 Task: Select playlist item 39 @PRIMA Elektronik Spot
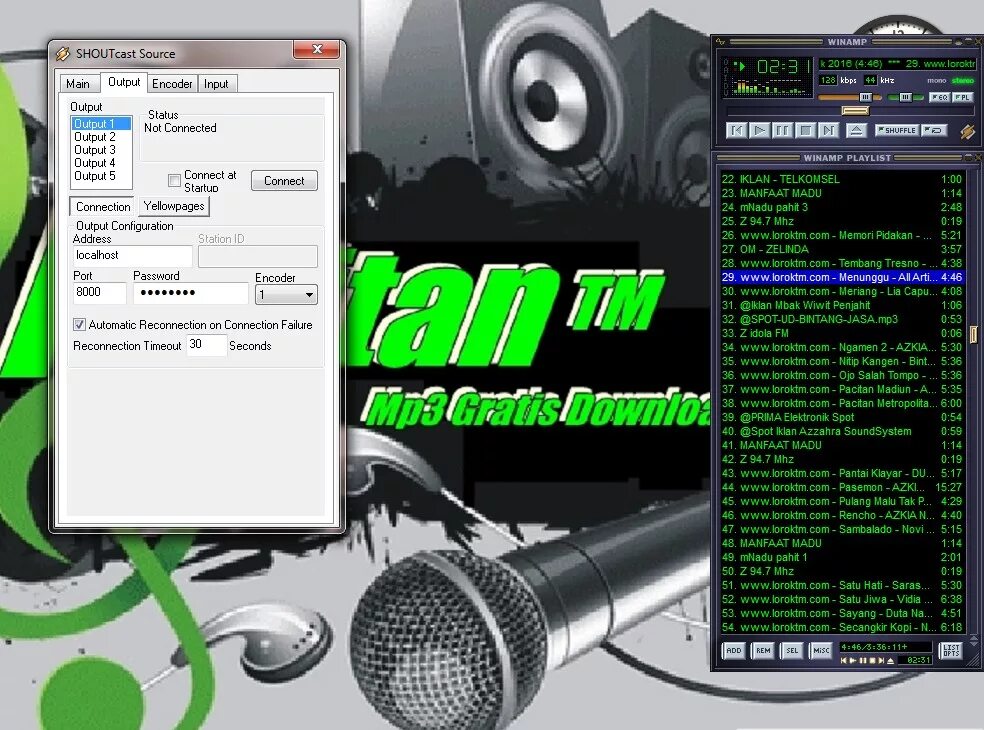[x=842, y=417]
